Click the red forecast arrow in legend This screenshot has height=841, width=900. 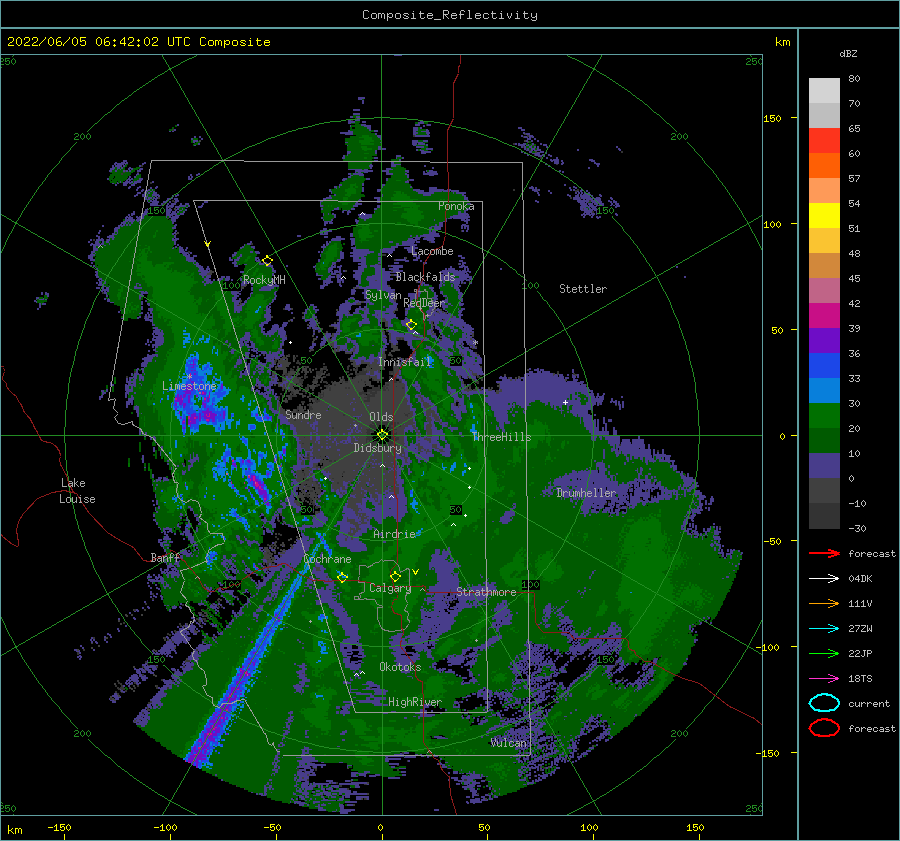pyautogui.click(x=824, y=553)
